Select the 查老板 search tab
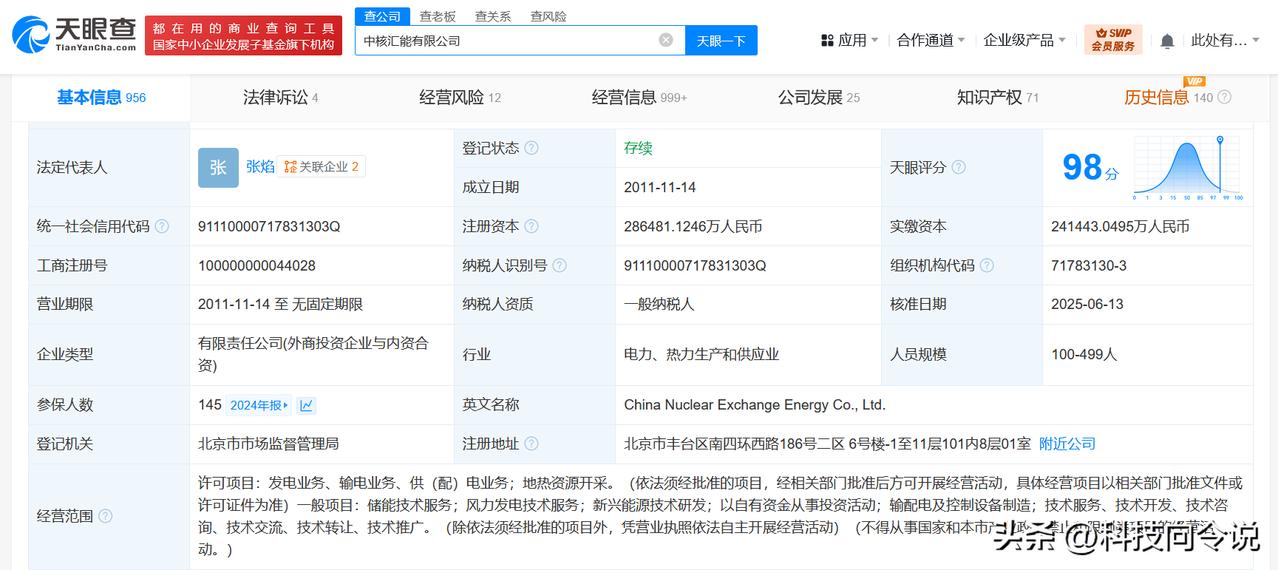 click(438, 16)
